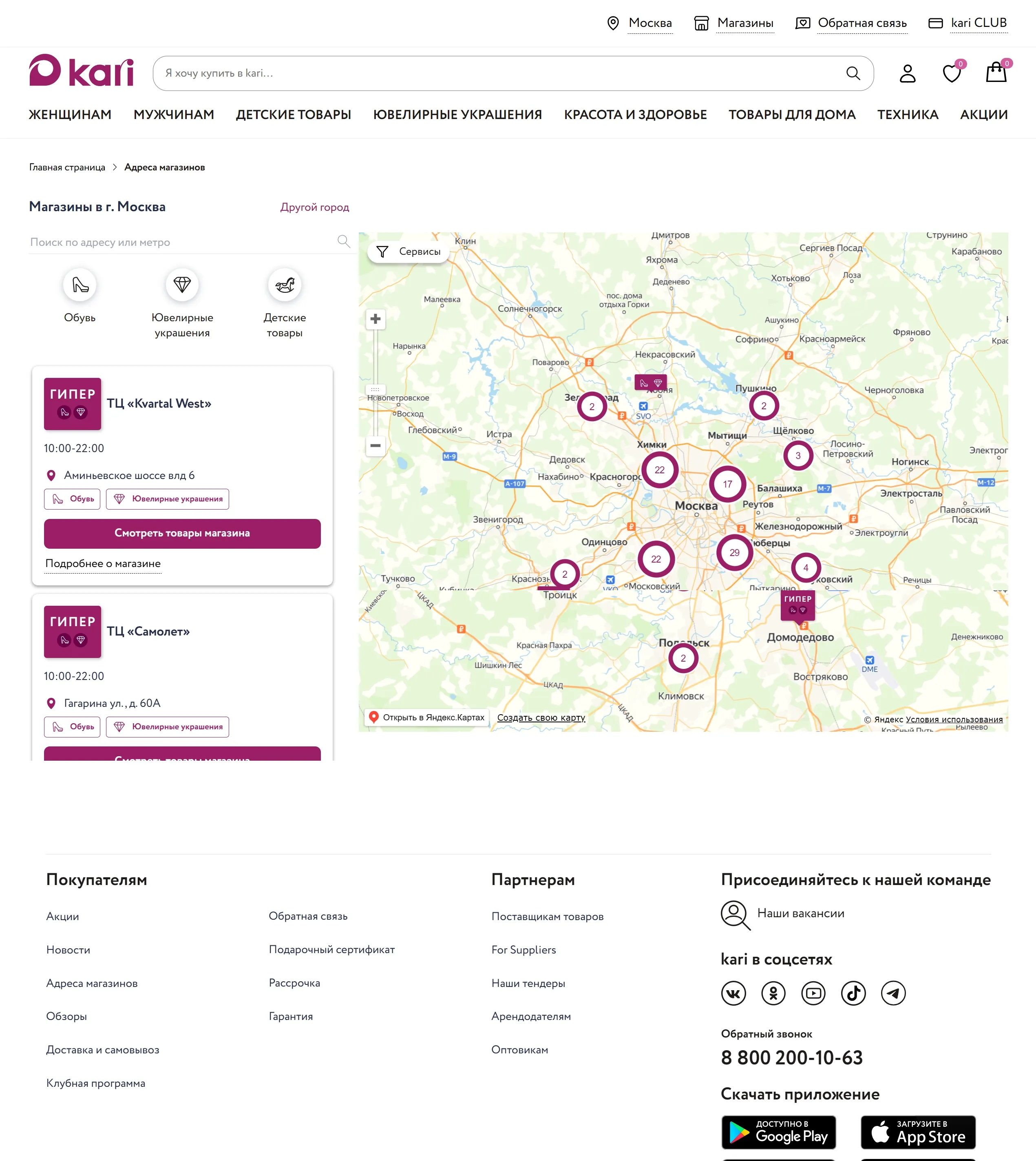Click Смотреть товары магазина for Kvartal West
1036x1161 pixels.
click(182, 533)
